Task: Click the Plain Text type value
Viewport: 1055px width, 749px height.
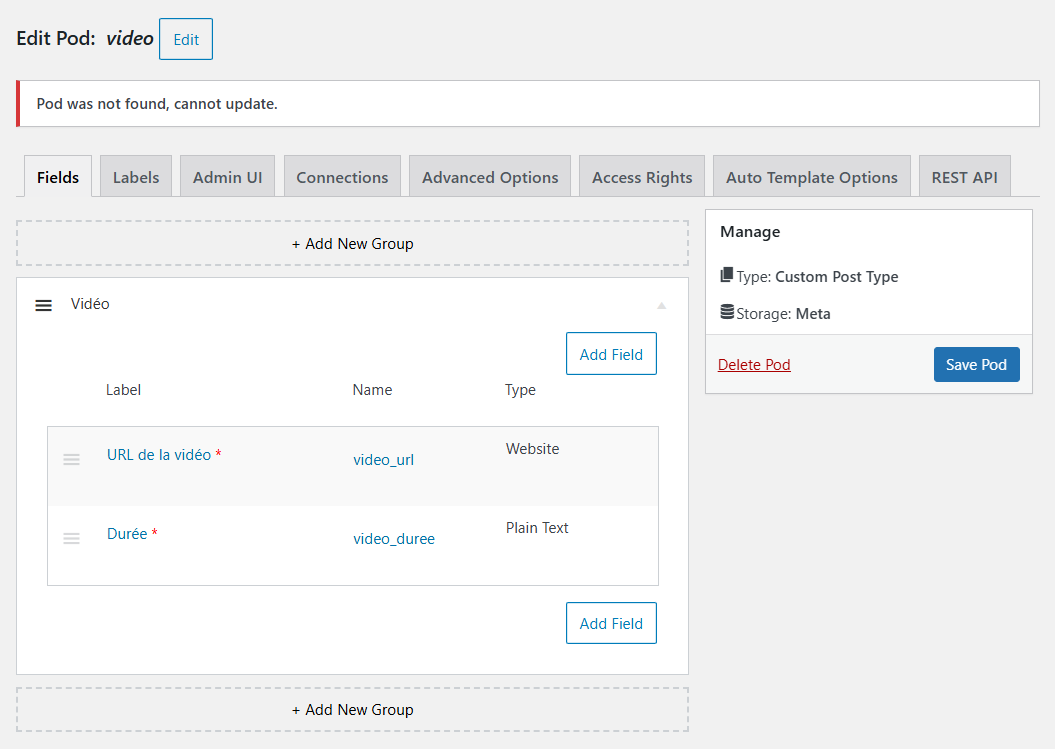Action: coord(537,528)
